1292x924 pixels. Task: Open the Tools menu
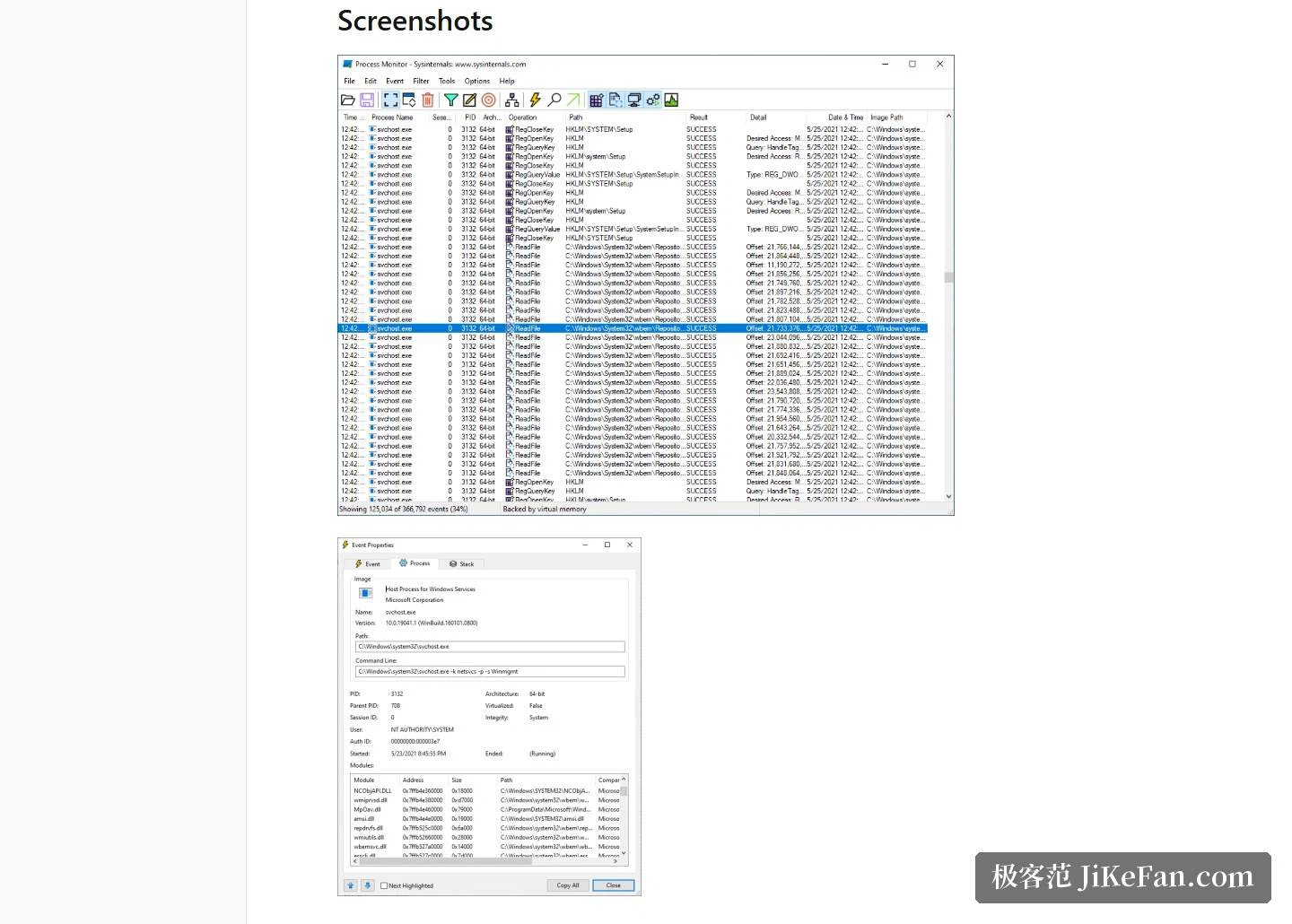pos(447,81)
